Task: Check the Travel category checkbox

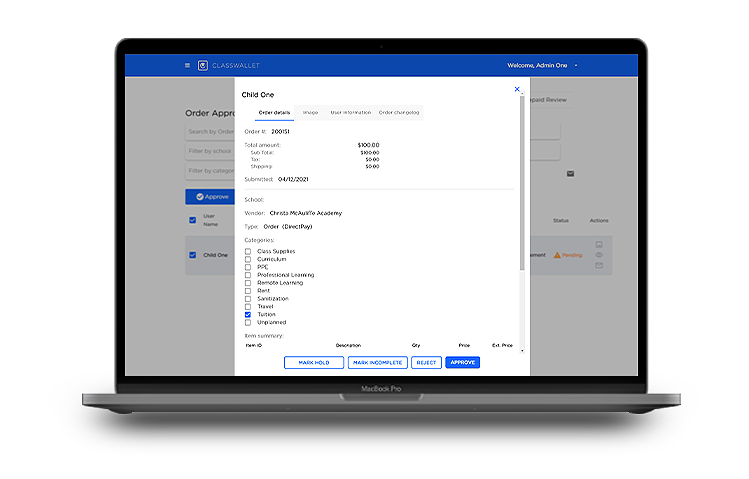Action: (248, 307)
